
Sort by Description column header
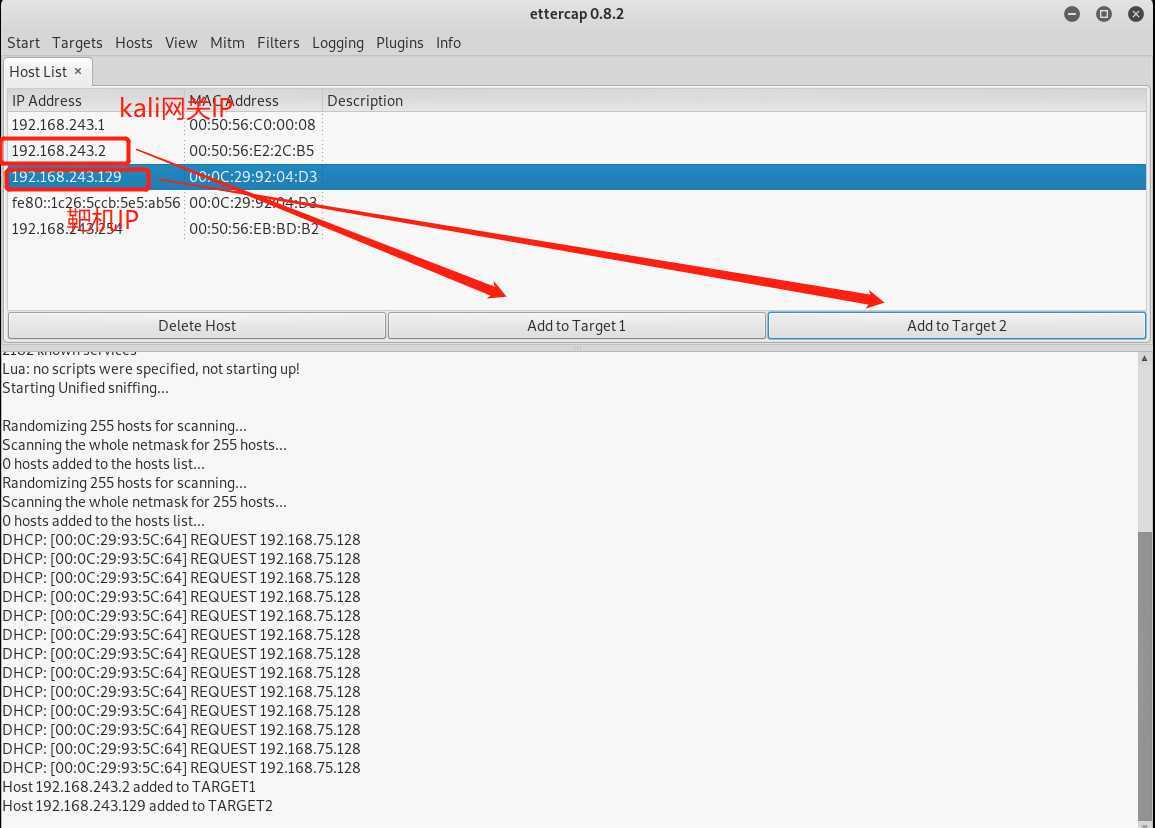pos(734,100)
